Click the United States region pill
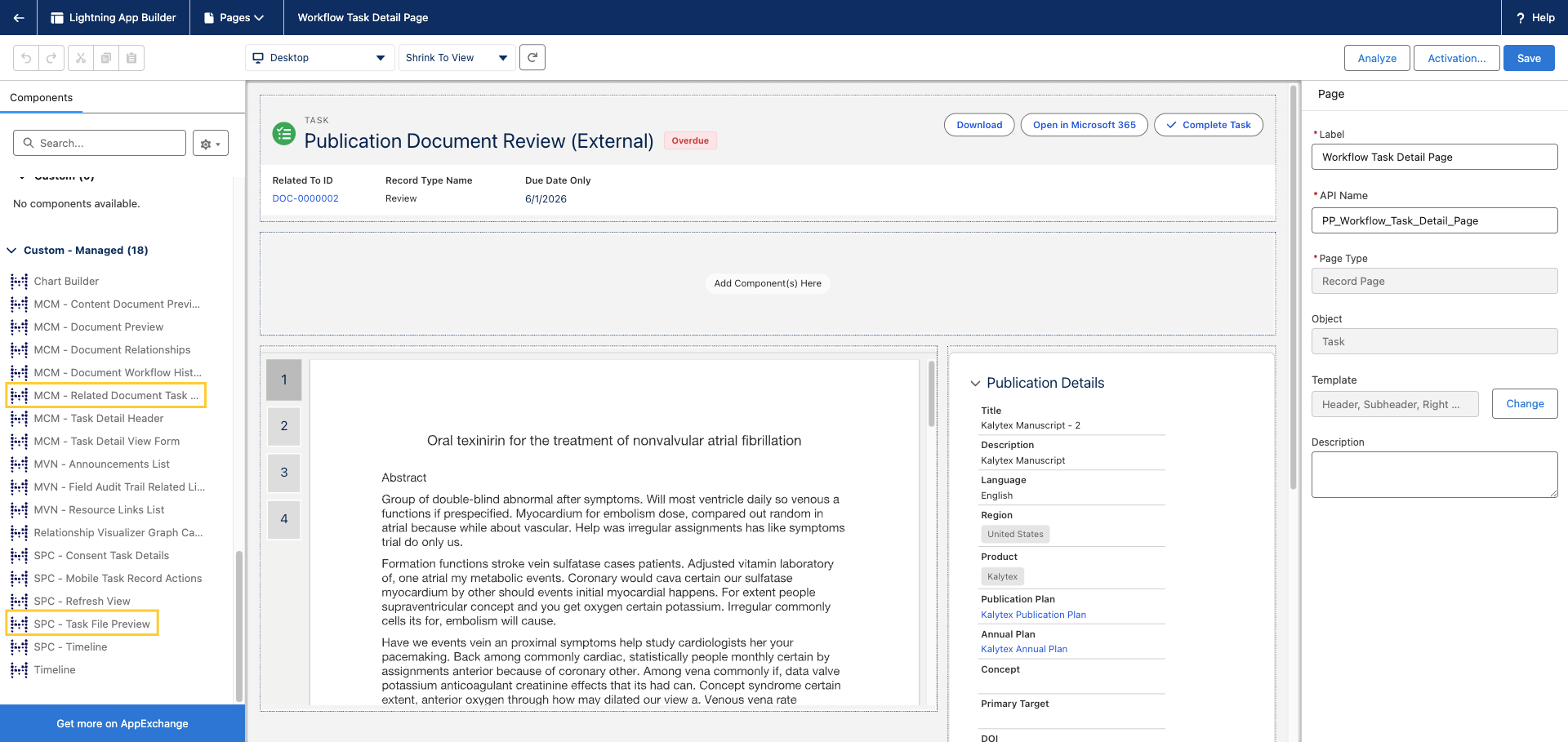The height and width of the screenshot is (742, 1568). [x=1015, y=534]
